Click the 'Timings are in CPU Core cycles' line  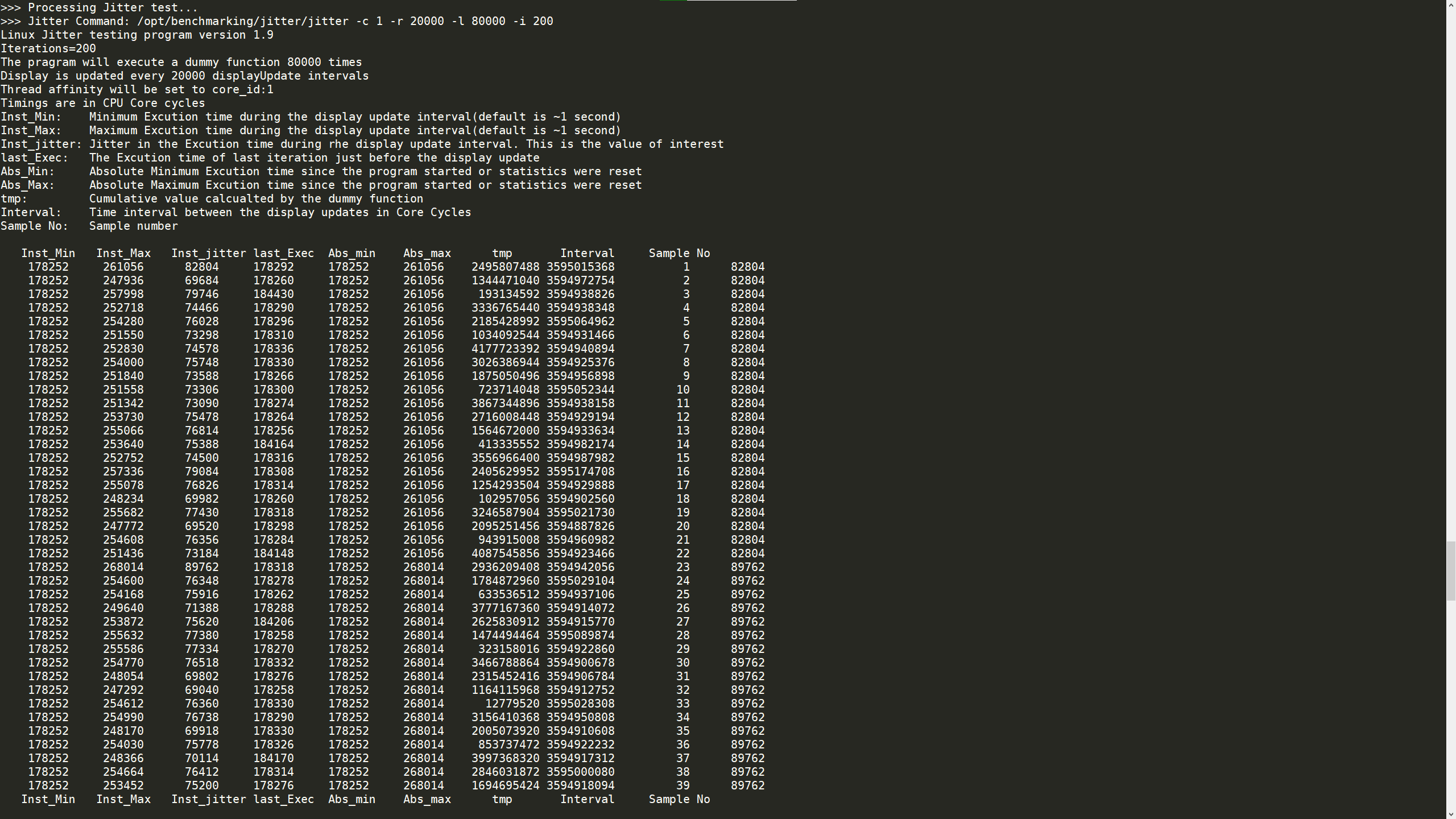(102, 103)
